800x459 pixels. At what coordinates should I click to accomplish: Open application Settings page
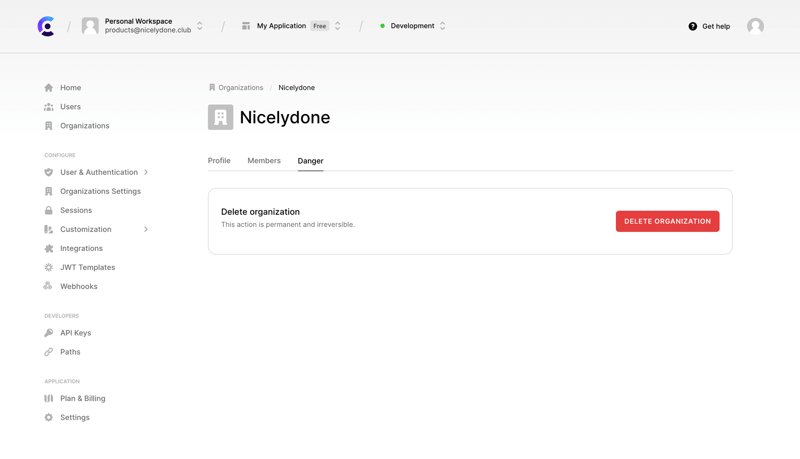coord(74,417)
